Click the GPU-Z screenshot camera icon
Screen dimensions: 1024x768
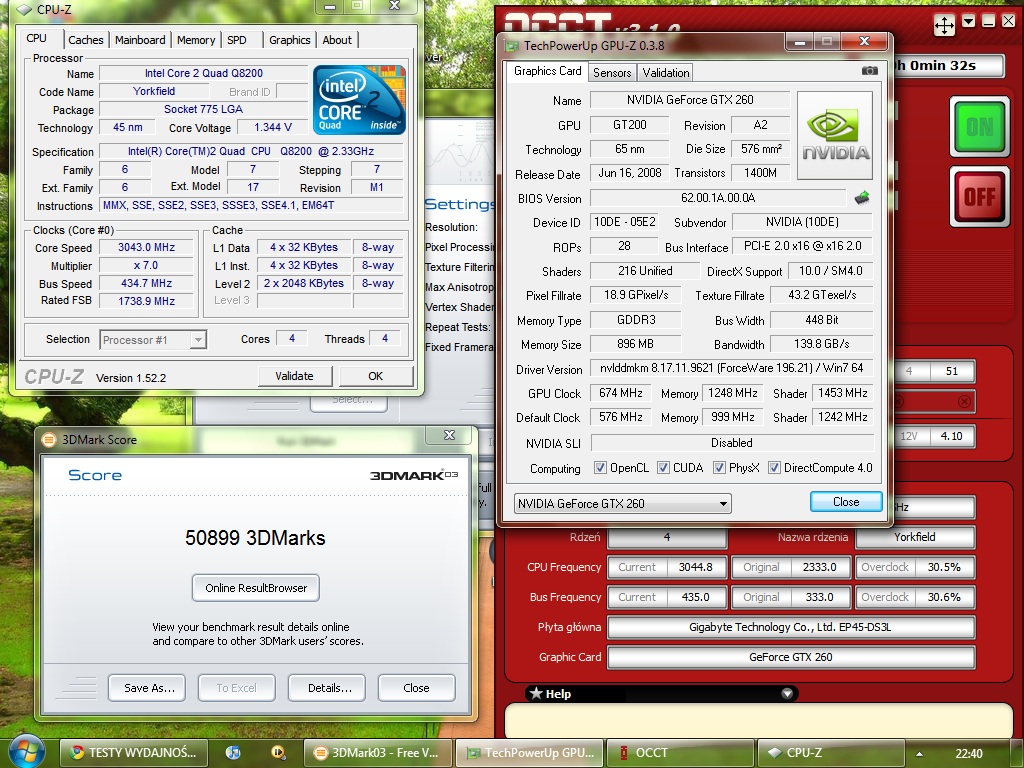[x=869, y=71]
